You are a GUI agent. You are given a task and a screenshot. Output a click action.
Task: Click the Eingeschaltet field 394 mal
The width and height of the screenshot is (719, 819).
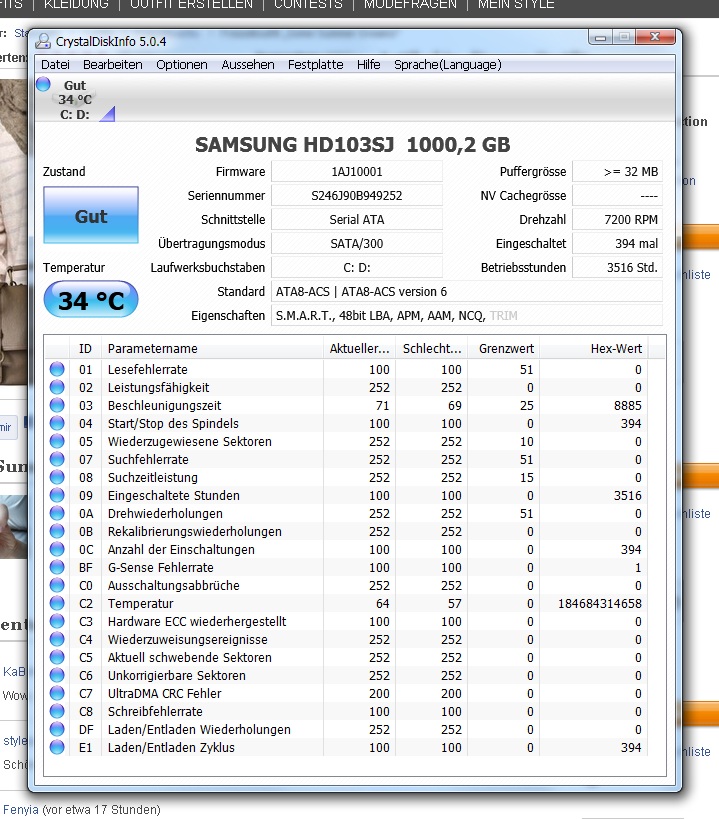[617, 243]
